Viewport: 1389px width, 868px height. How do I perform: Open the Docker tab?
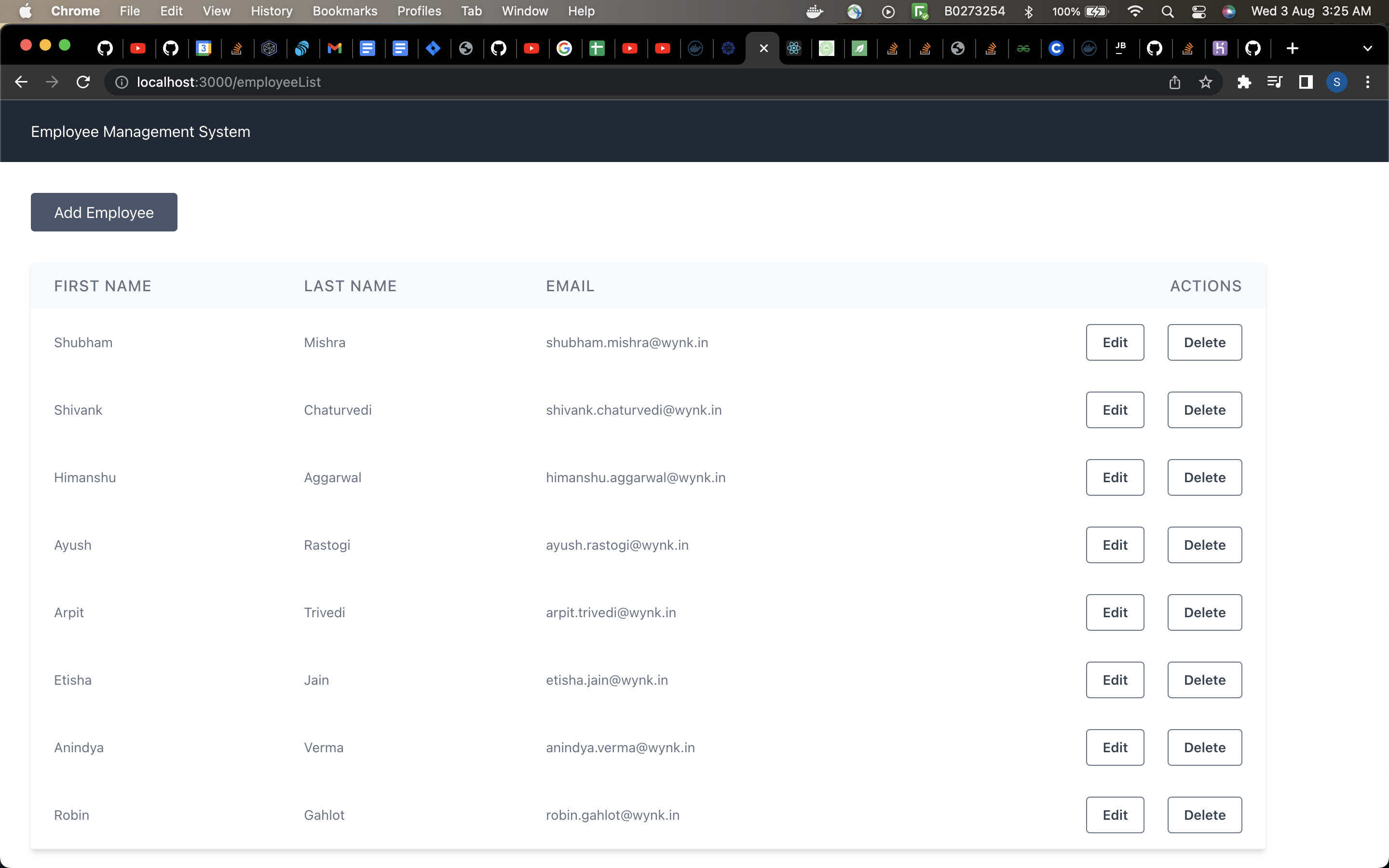(x=695, y=48)
